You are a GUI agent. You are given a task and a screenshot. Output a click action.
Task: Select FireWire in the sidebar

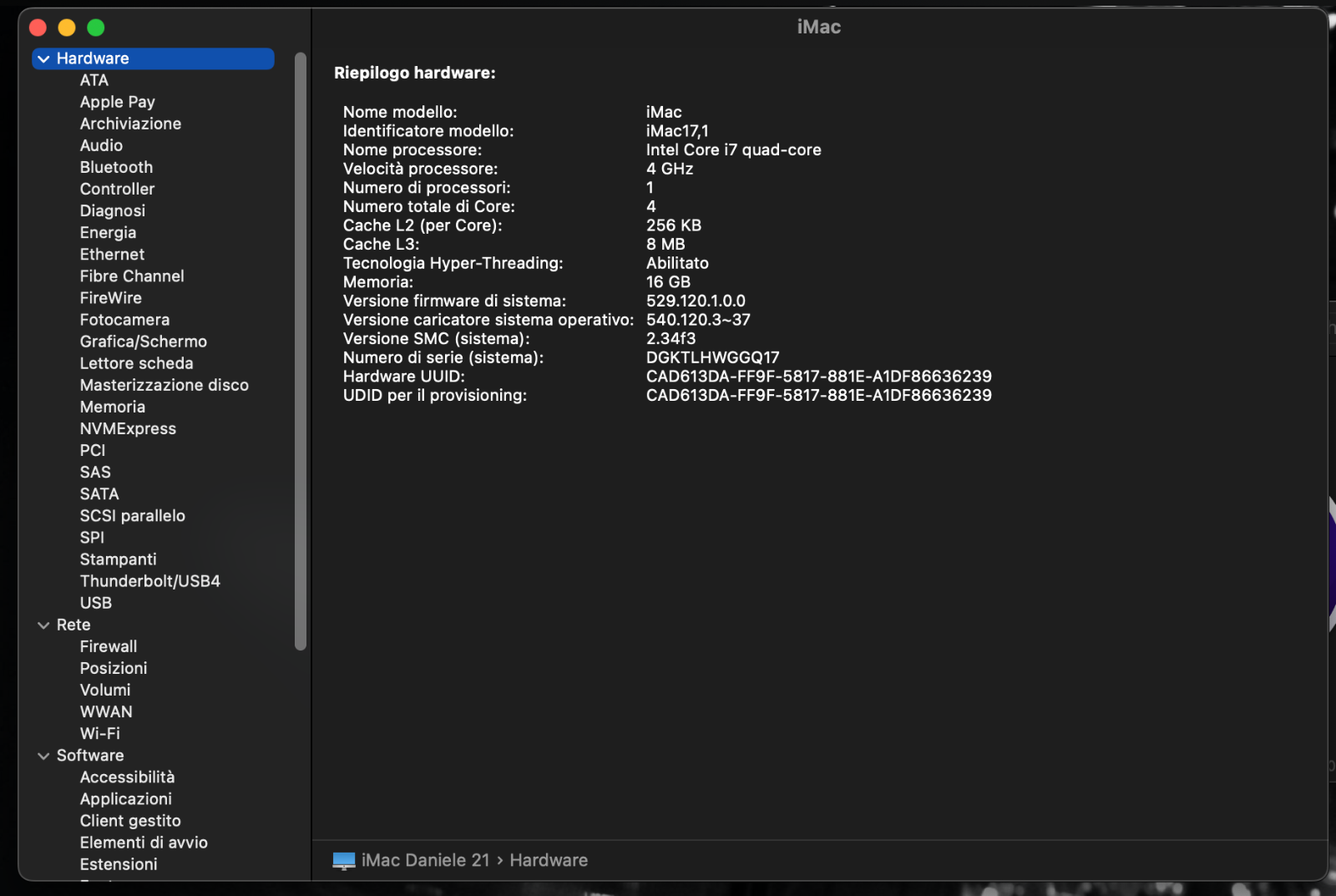(x=111, y=298)
